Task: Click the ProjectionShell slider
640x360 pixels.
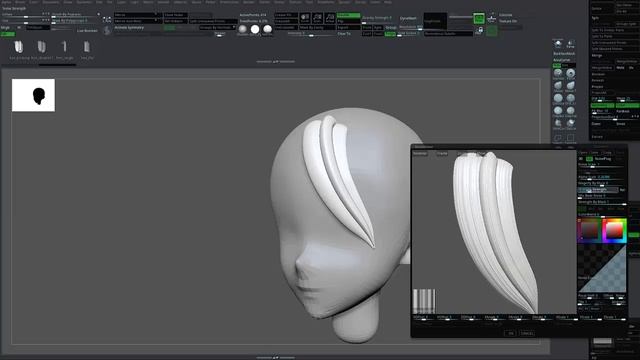Action: click(615, 117)
